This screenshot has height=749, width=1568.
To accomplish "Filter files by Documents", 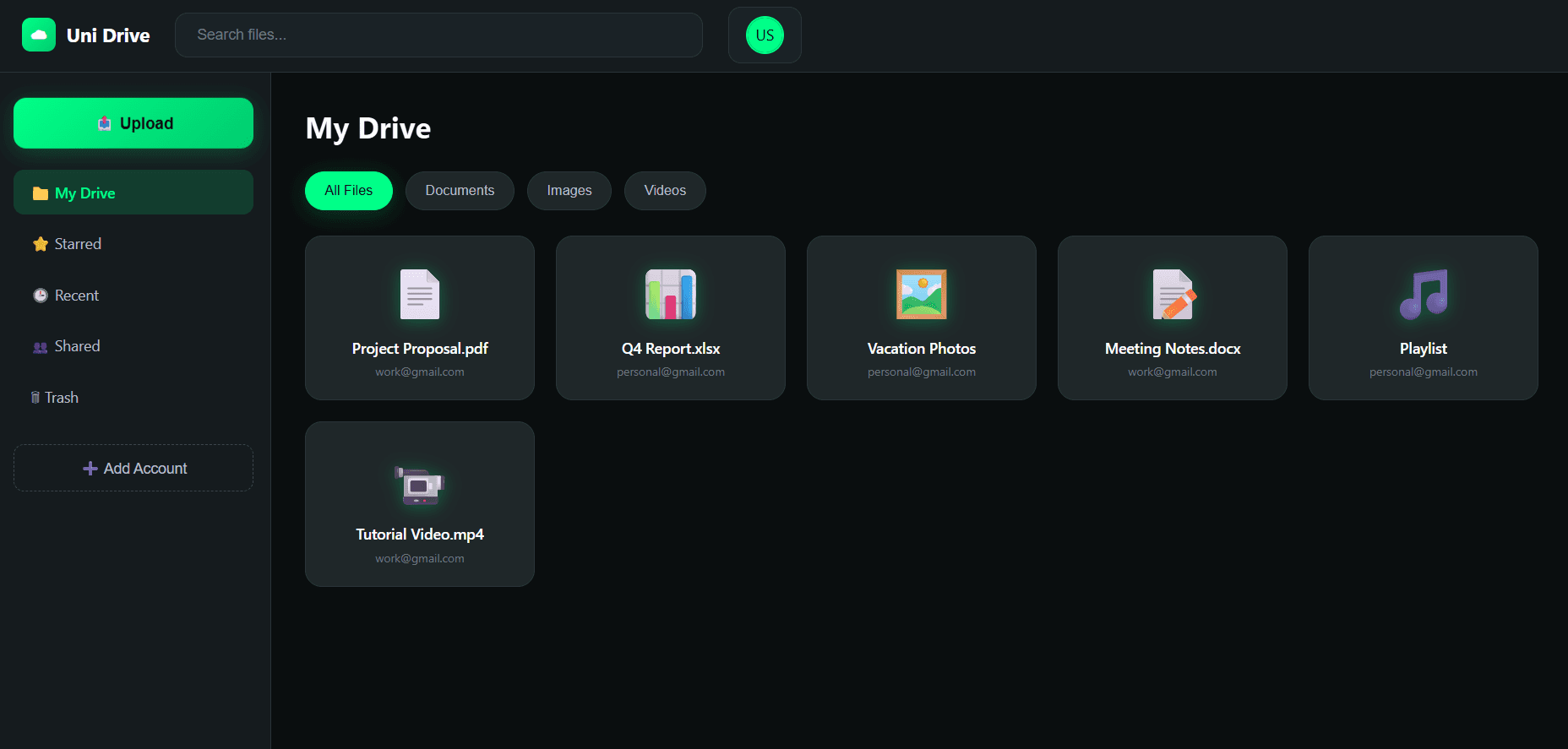I will click(460, 191).
